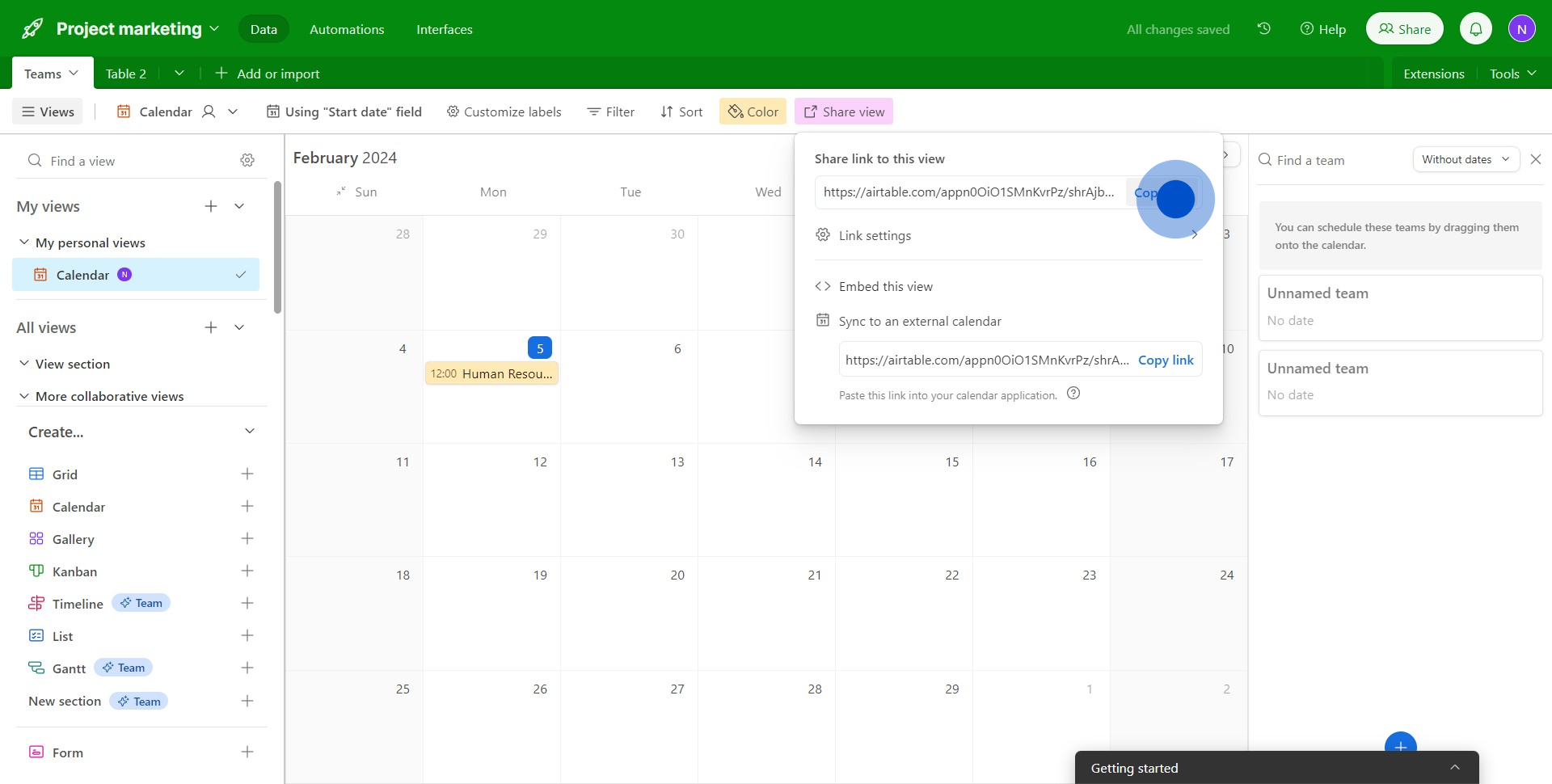1552x784 pixels.
Task: Select the share link URL field
Action: [968, 192]
